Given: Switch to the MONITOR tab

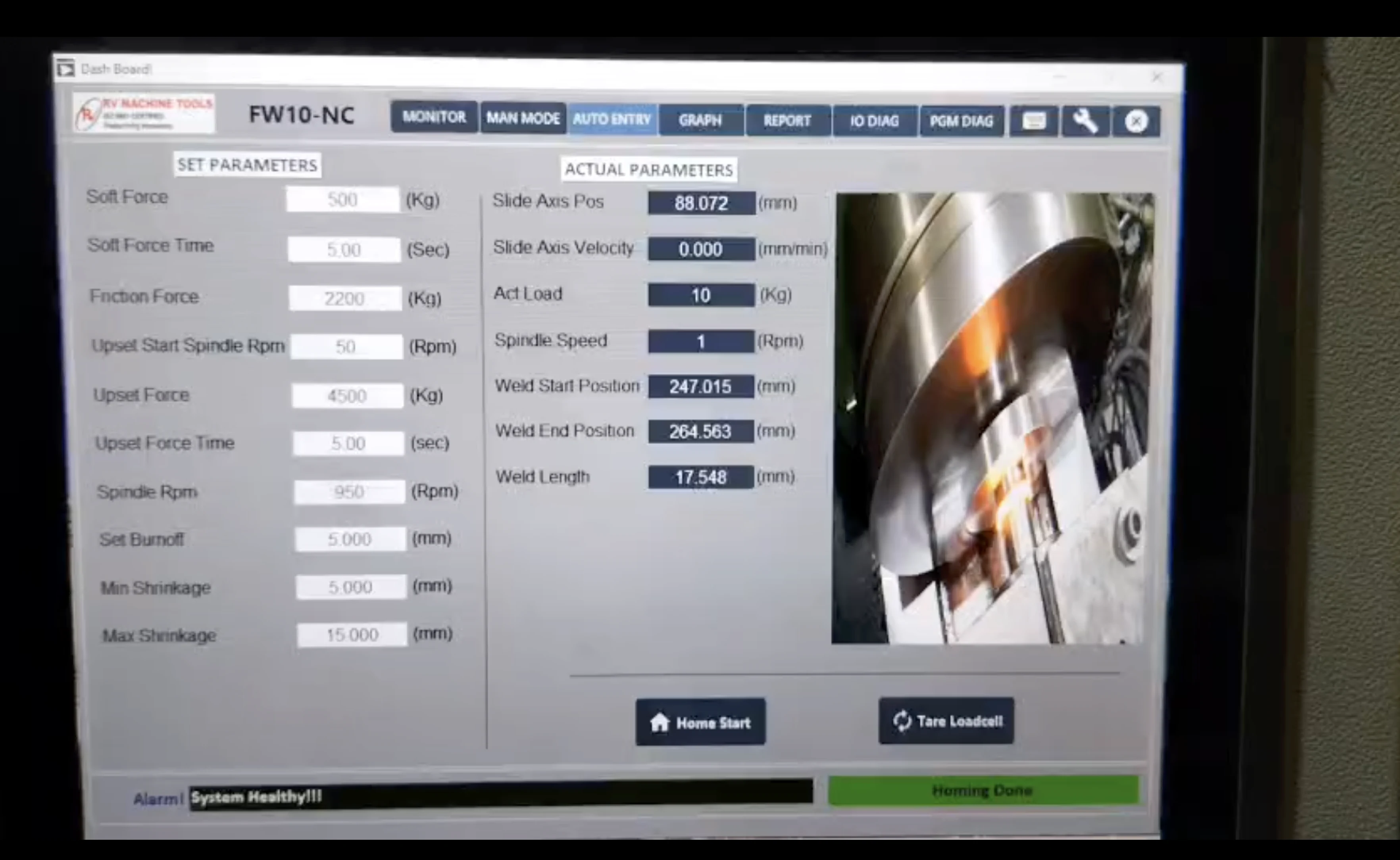Looking at the screenshot, I should (434, 117).
